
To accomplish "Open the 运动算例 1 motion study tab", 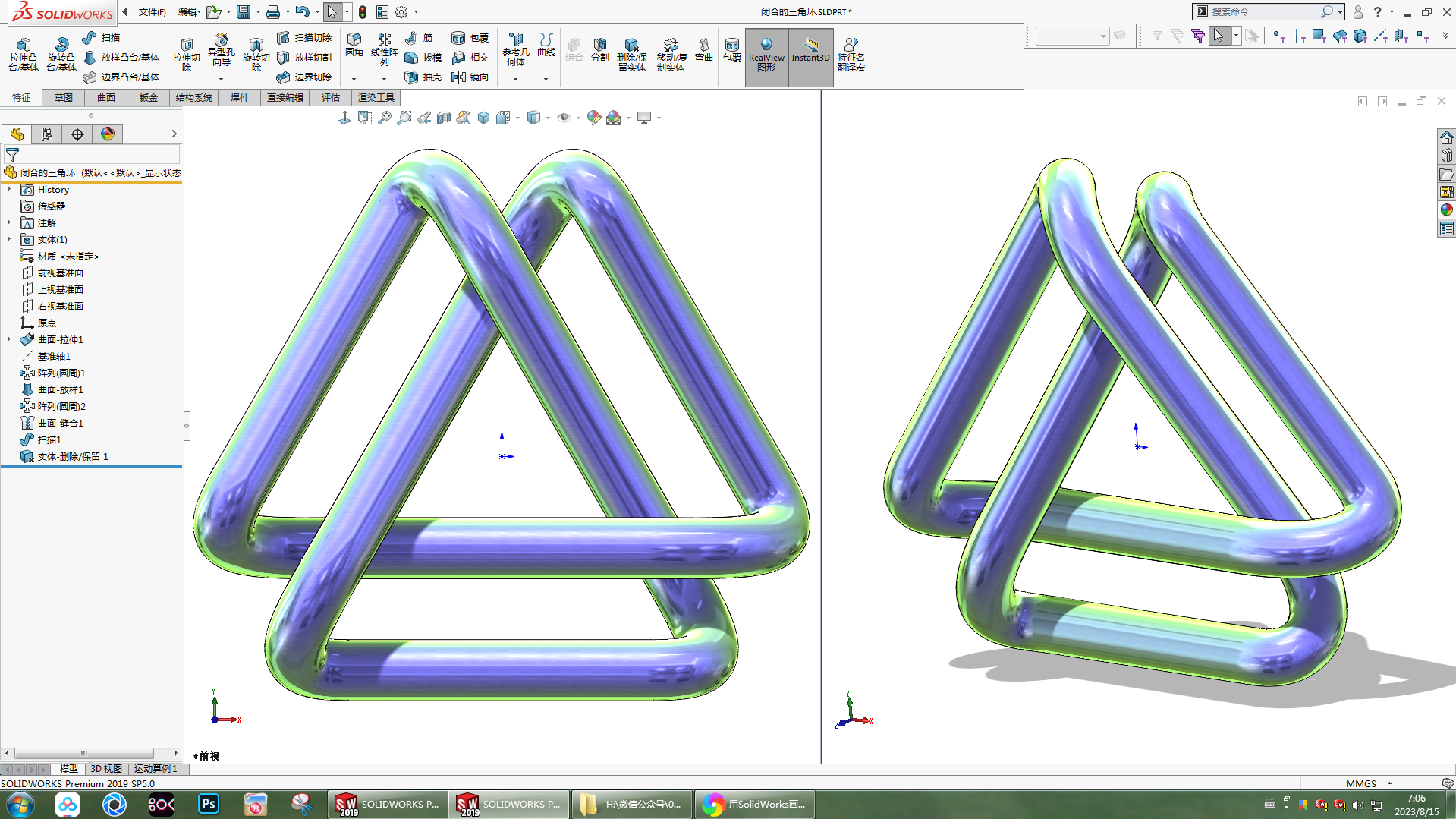I will 156,769.
